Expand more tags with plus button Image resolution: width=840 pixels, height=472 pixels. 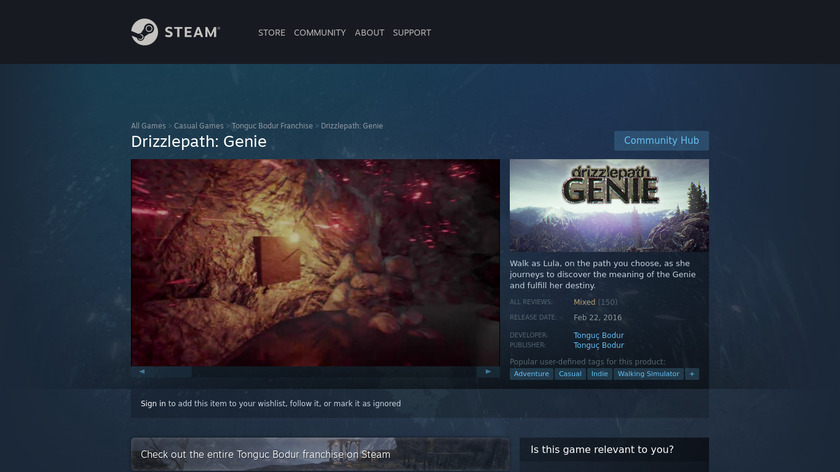pos(692,374)
